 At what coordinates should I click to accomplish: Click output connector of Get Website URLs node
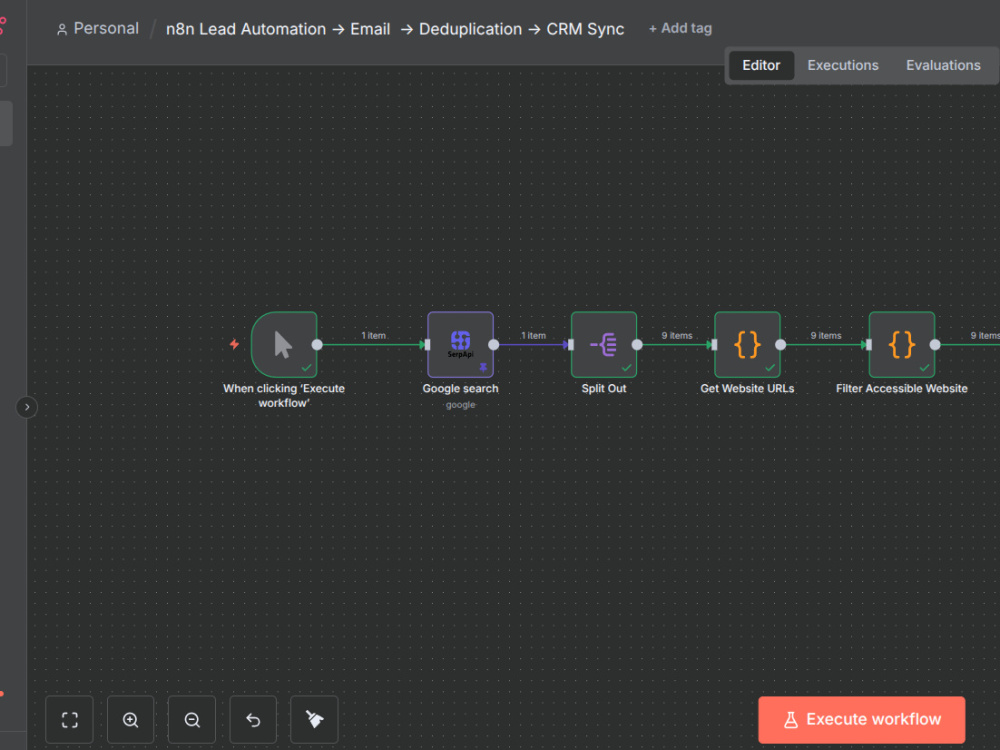pyautogui.click(x=781, y=344)
